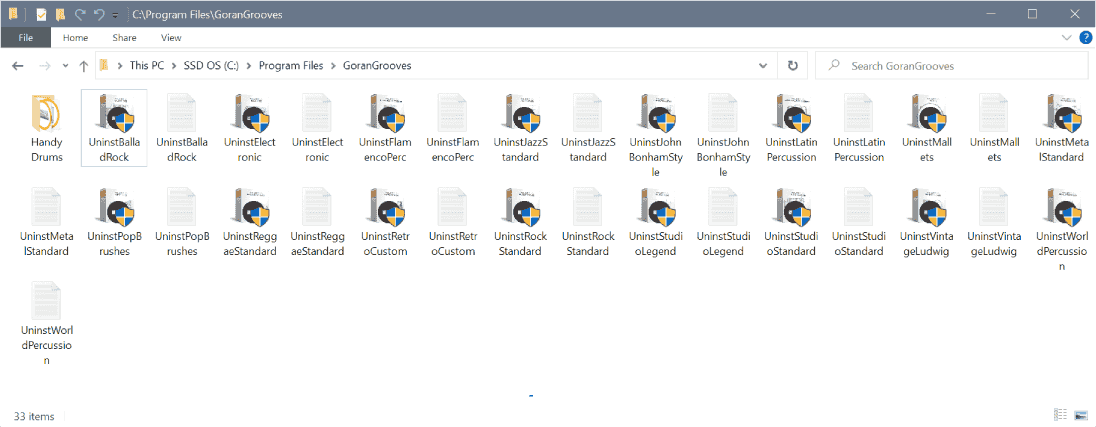The width and height of the screenshot is (1096, 427).
Task: Select UninstLatinPercussion plain document file
Action: pos(859,128)
